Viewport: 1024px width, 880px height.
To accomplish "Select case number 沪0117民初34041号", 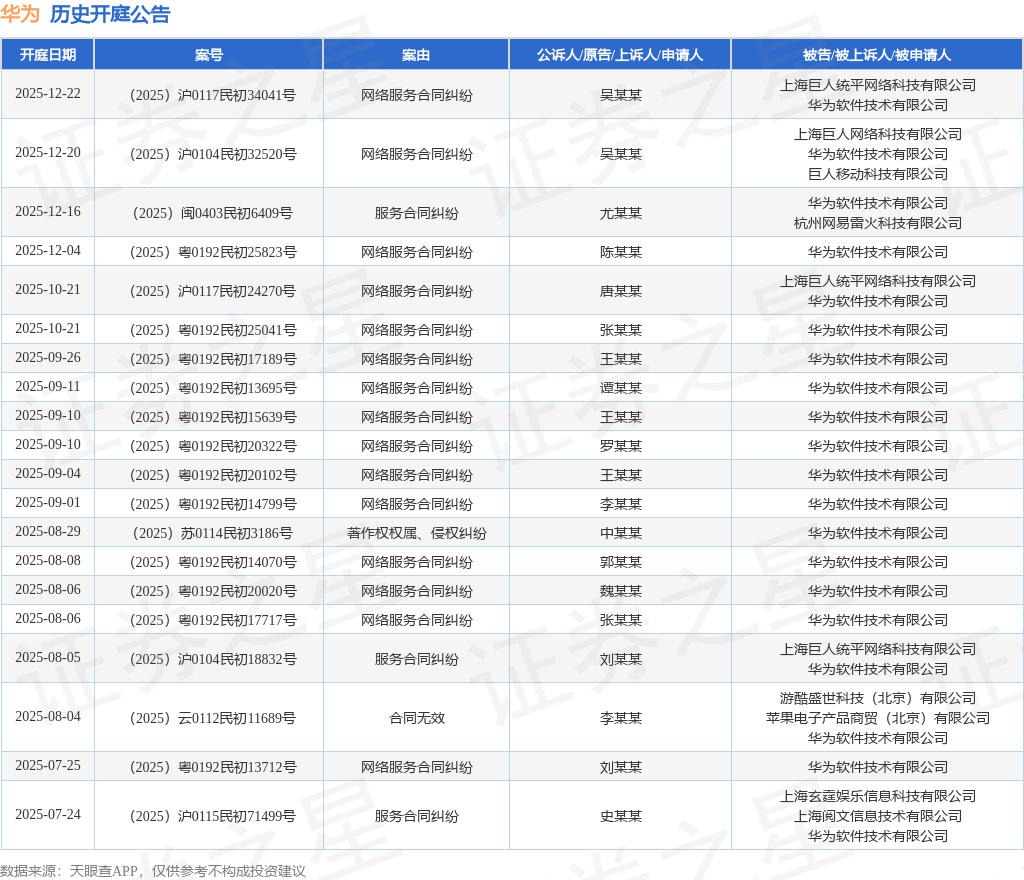I will pyautogui.click(x=213, y=95).
